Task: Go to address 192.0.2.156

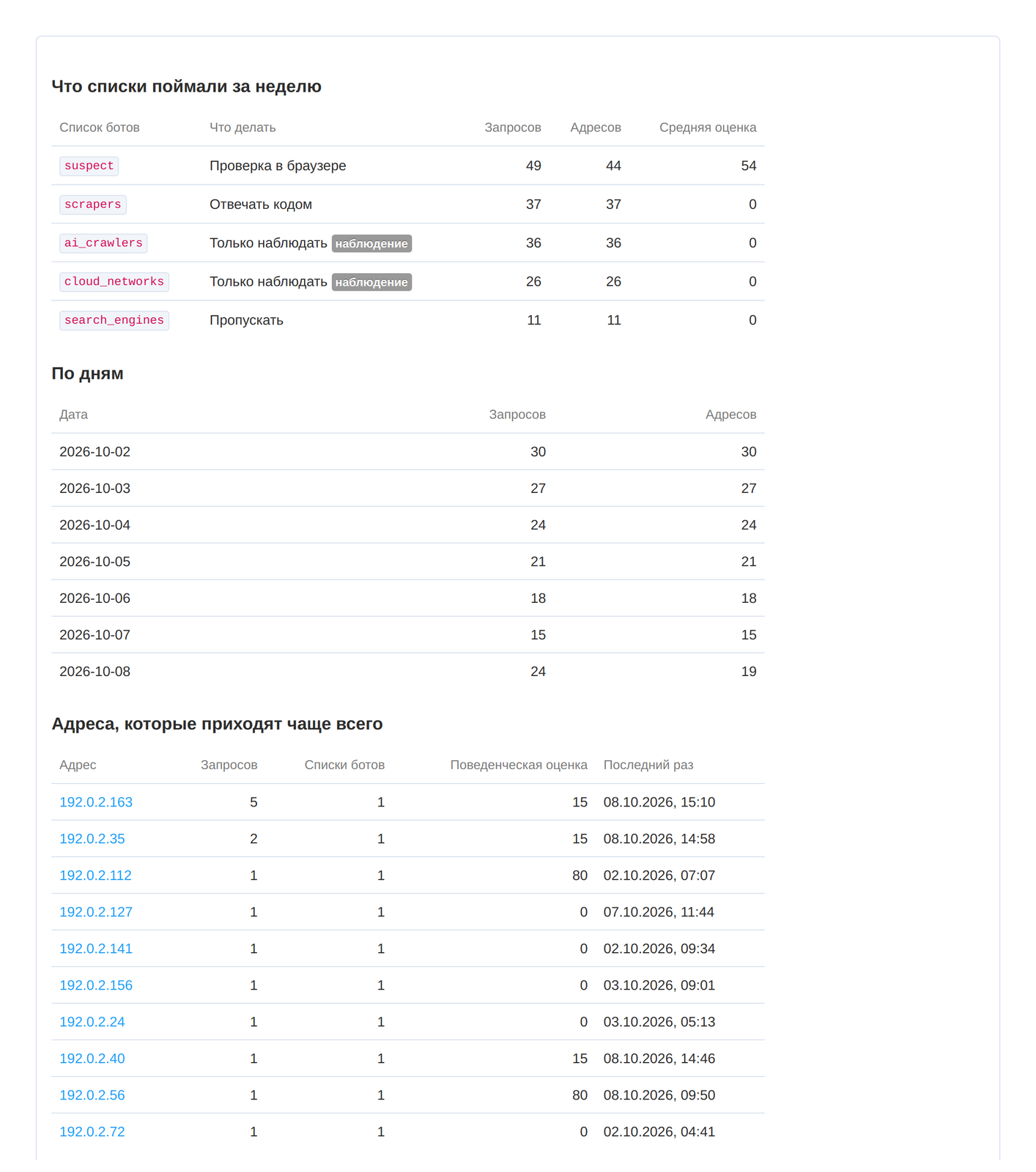Action: (x=96, y=985)
